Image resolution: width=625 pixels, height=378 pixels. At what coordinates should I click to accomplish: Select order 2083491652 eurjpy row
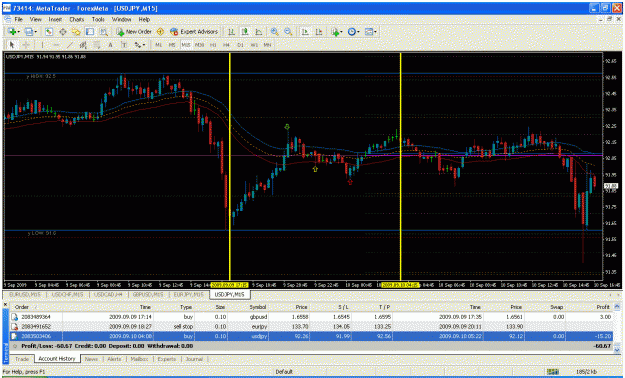[311, 327]
